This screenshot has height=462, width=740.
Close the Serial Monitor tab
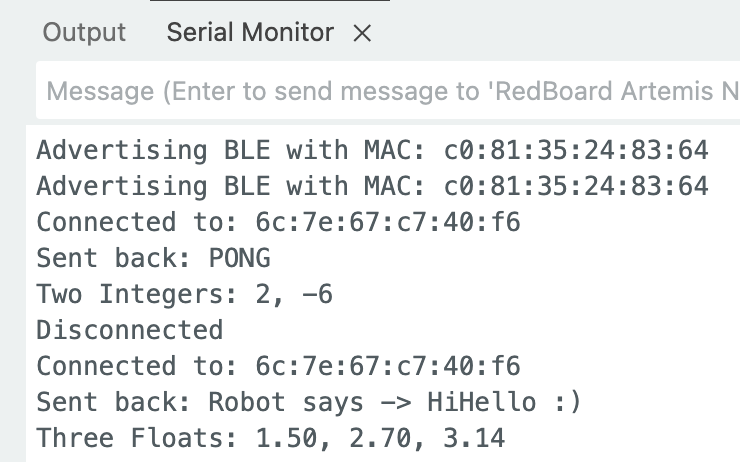363,34
